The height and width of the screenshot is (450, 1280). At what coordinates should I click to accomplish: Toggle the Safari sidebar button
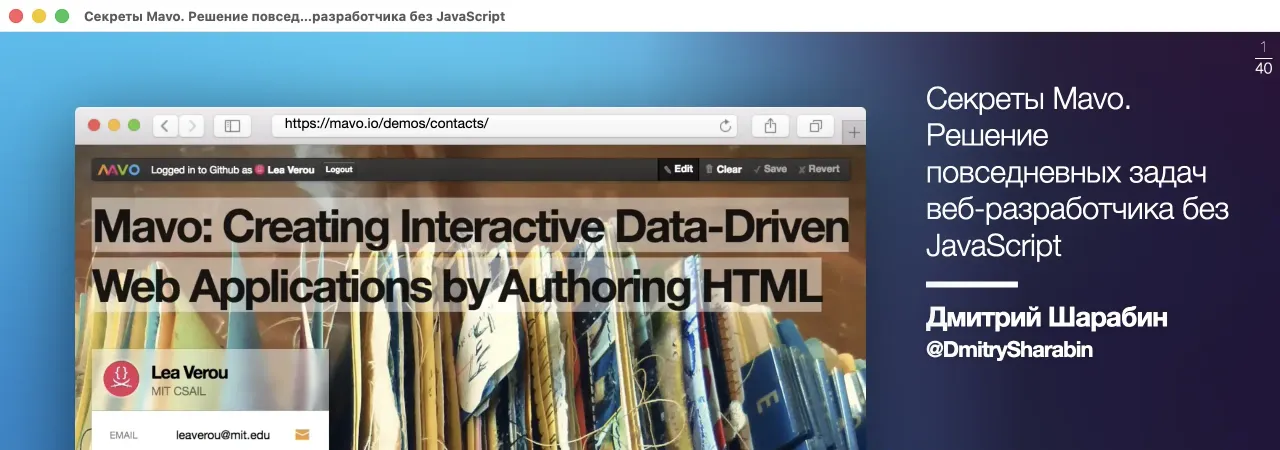click(x=232, y=126)
